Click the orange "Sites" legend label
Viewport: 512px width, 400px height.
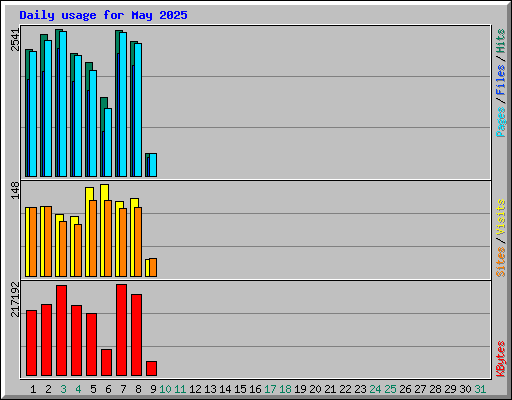tap(501, 262)
